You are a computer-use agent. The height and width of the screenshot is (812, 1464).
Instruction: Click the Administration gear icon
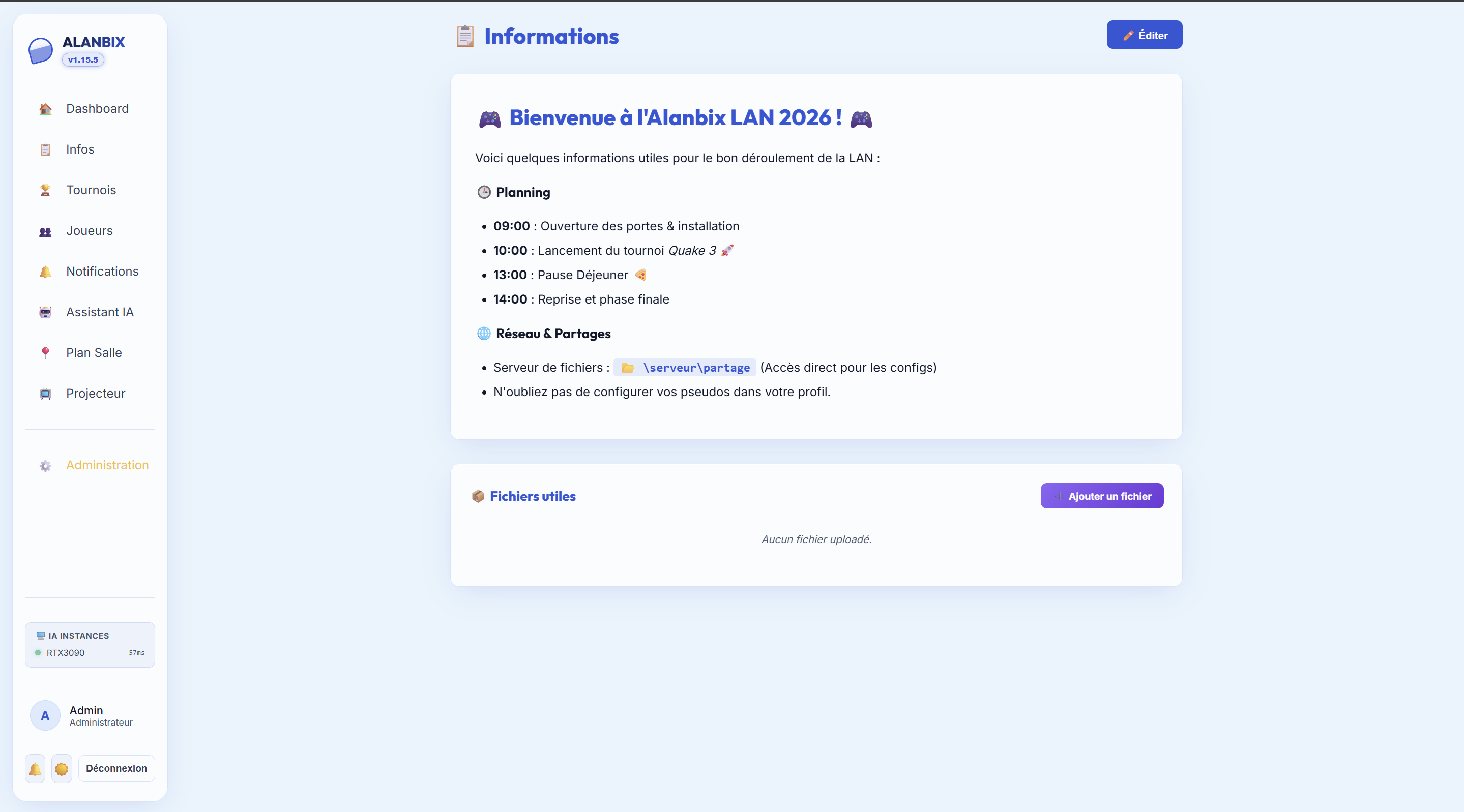45,466
